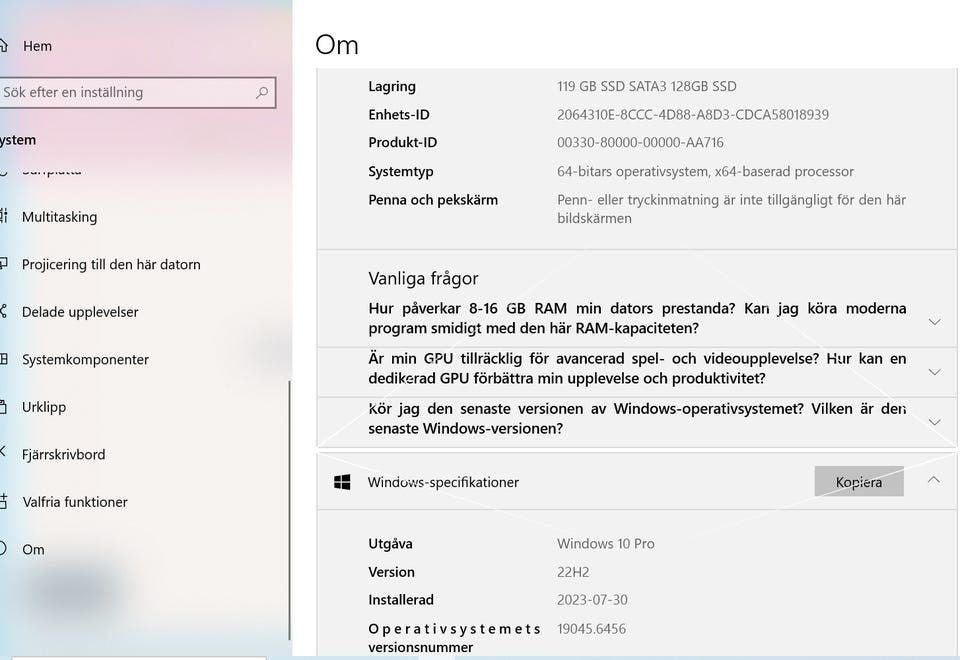Click the Windows logo beside Windows-specifikationer
960x660 pixels.
342,482
